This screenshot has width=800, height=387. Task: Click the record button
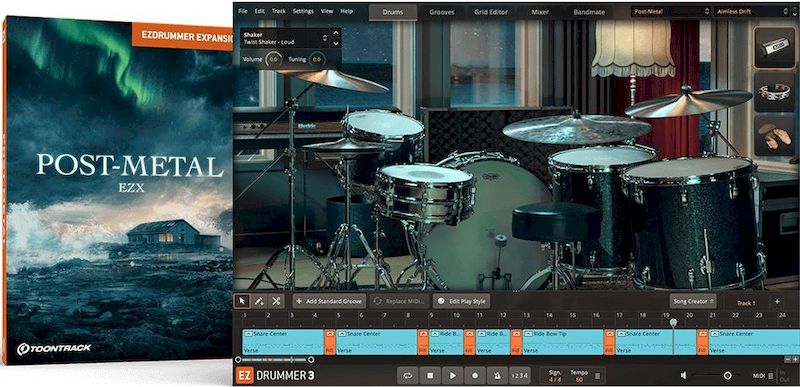474,375
